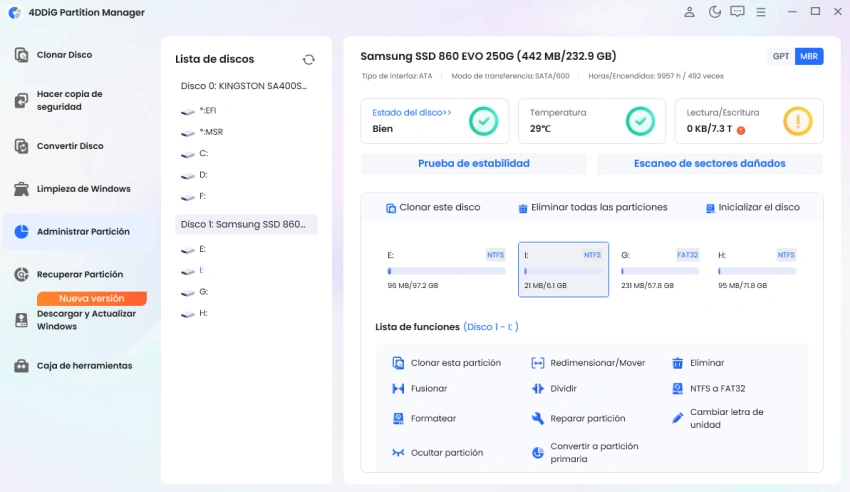Screen dimensions: 850x492
Task: Click the Reparar partición wrench icon
Action: 537,418
